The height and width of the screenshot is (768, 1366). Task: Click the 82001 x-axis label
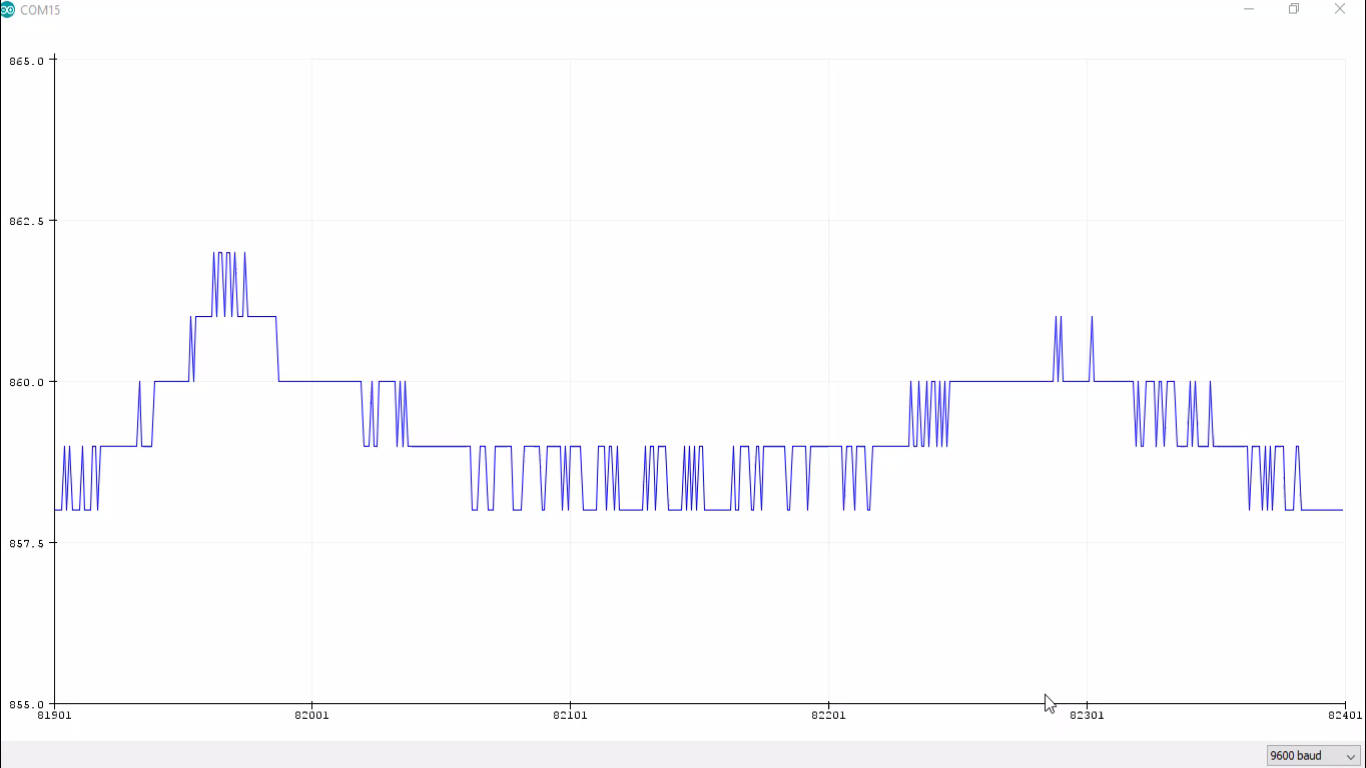coord(312,715)
